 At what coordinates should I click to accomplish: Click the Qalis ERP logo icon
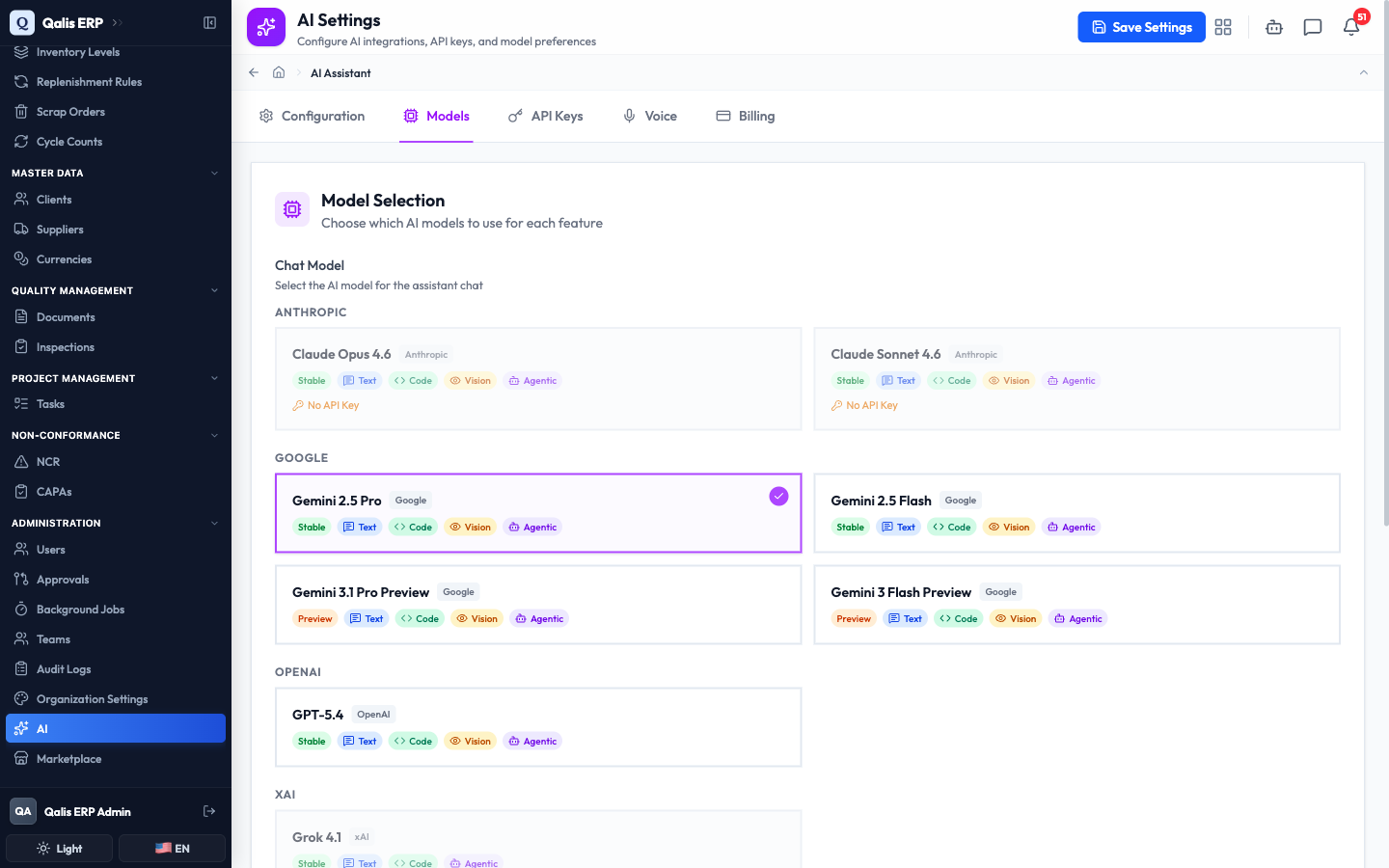[x=22, y=22]
